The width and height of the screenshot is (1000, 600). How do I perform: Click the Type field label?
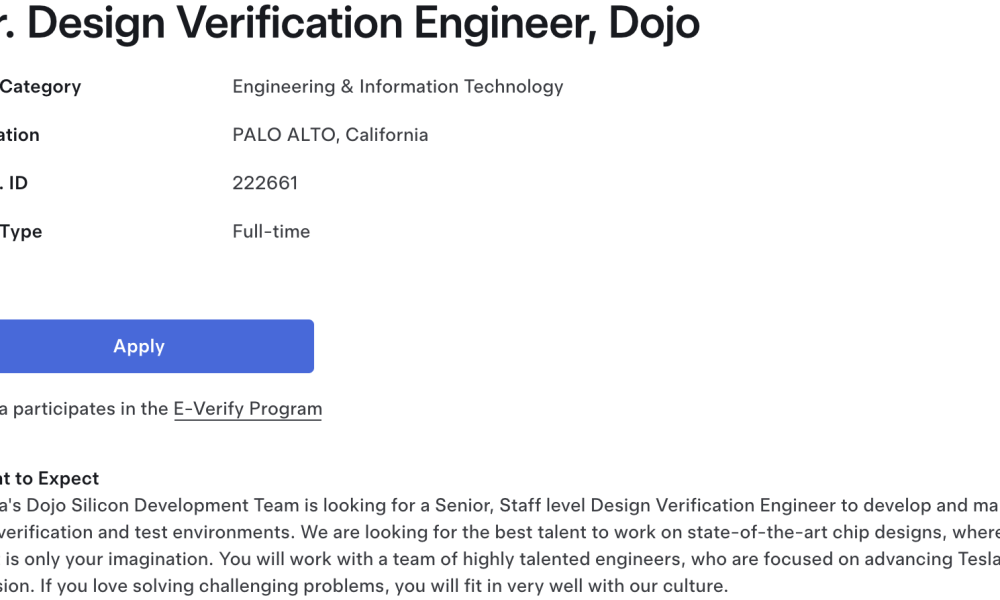[21, 231]
